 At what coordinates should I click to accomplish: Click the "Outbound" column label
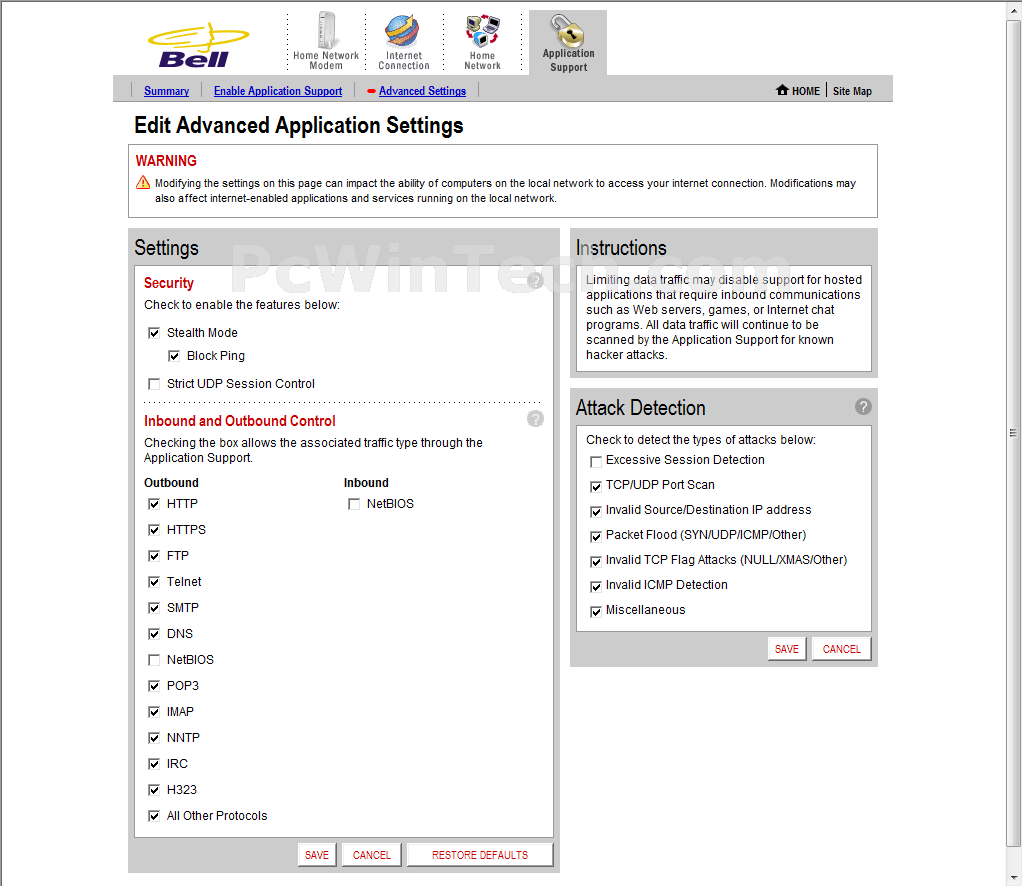pos(171,483)
